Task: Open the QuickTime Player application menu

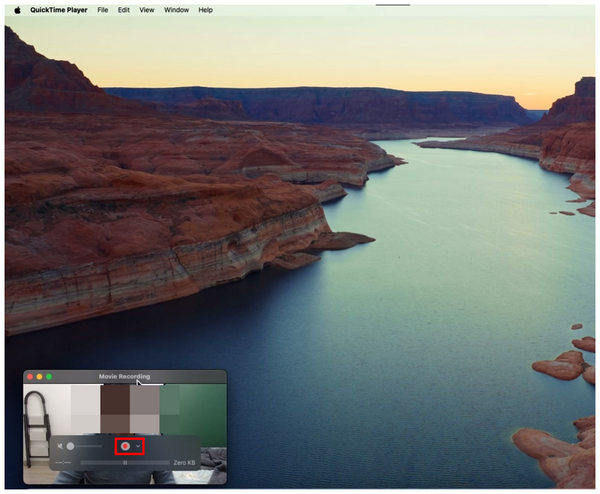Action: pyautogui.click(x=59, y=10)
